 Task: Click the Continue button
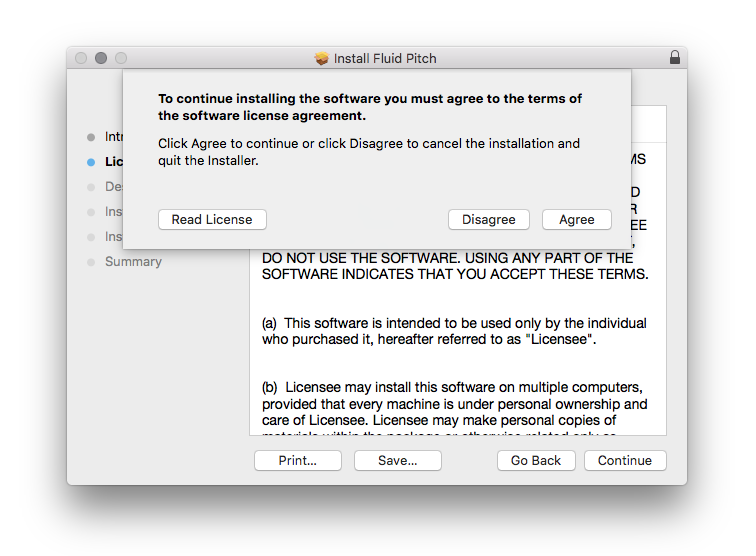625,461
